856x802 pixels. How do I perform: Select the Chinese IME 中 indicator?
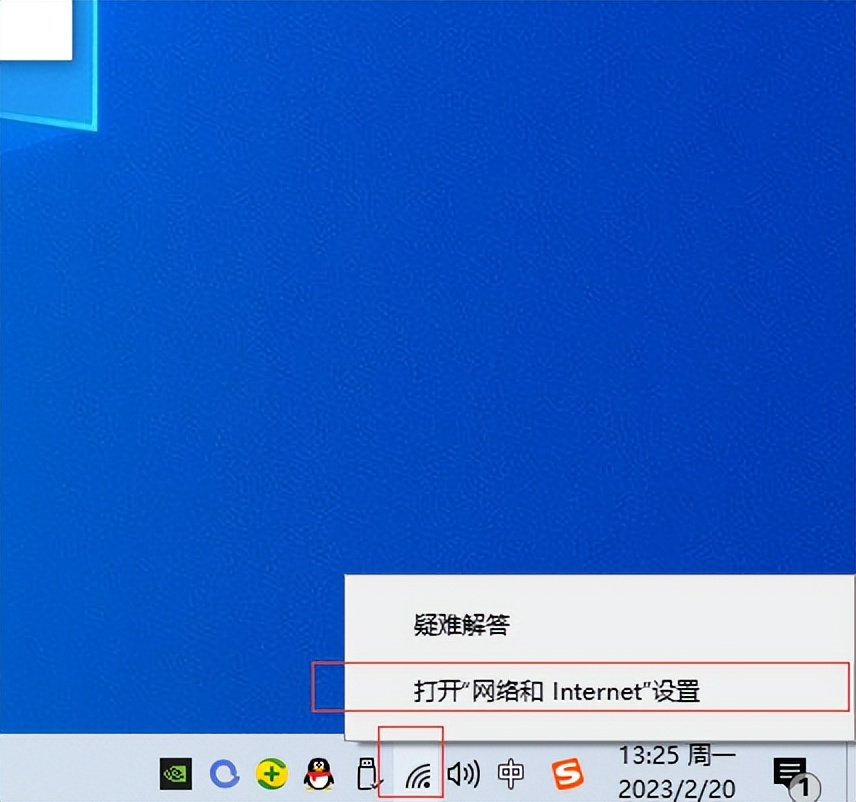[510, 773]
